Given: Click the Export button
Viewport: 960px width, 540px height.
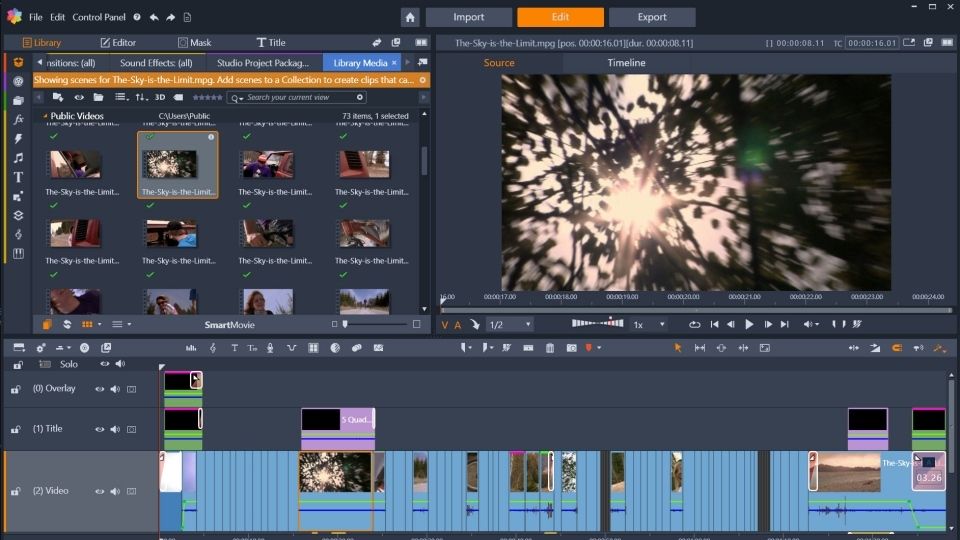Looking at the screenshot, I should 652,17.
